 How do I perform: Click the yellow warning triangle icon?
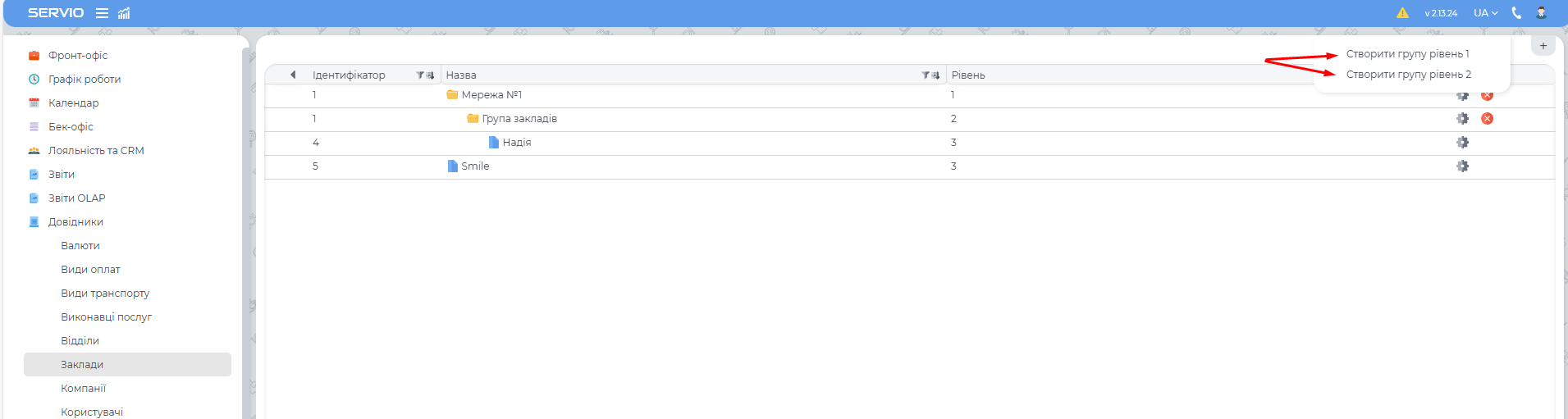pyautogui.click(x=1402, y=13)
